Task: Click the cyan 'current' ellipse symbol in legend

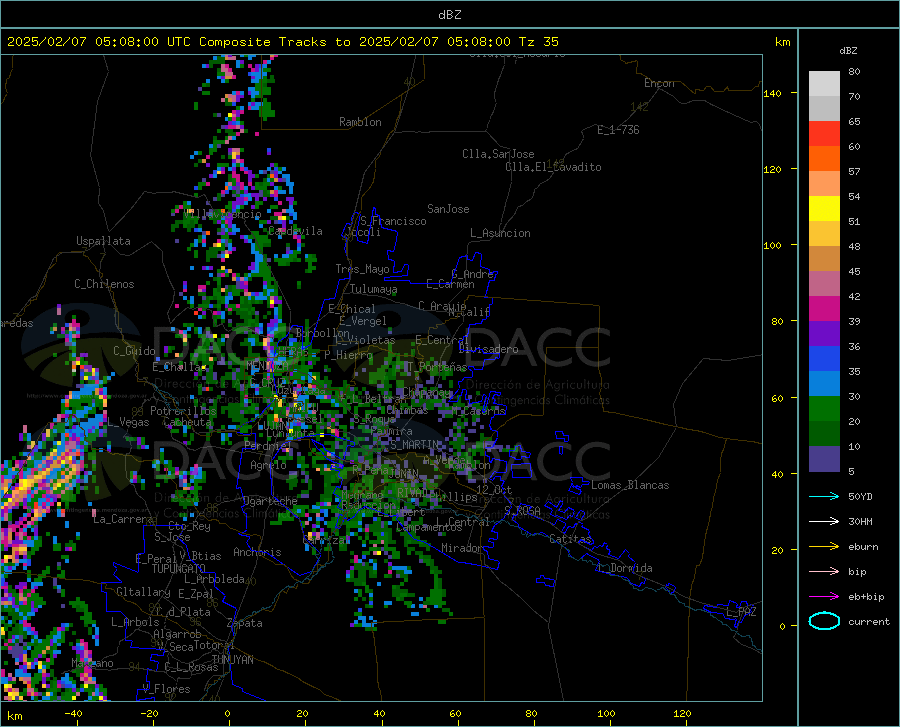Action: coord(824,621)
